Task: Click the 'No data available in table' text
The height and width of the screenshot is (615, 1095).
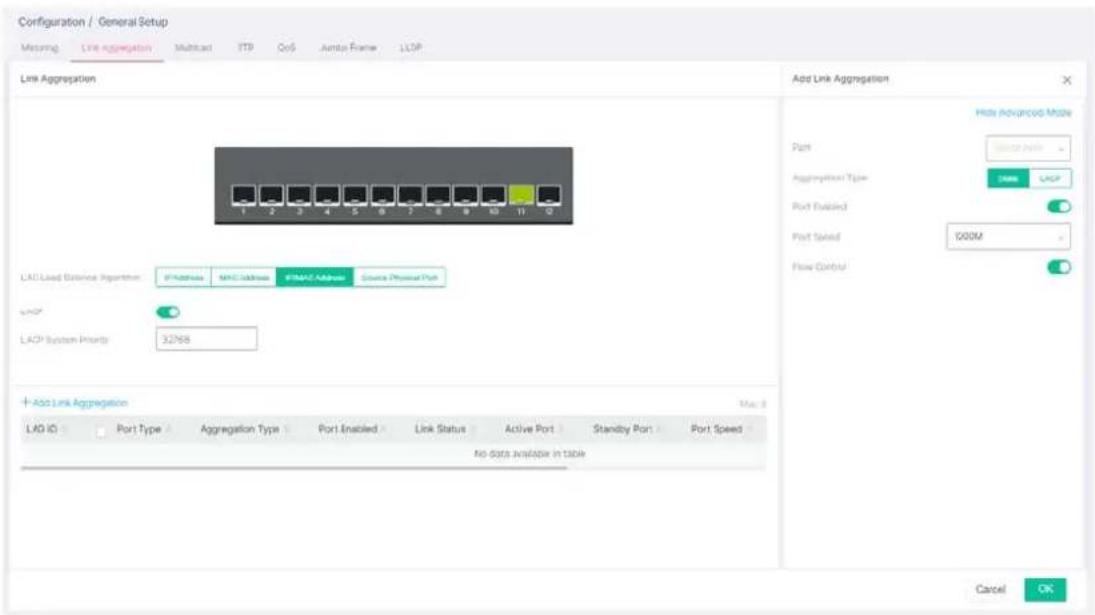Action: [x=529, y=454]
